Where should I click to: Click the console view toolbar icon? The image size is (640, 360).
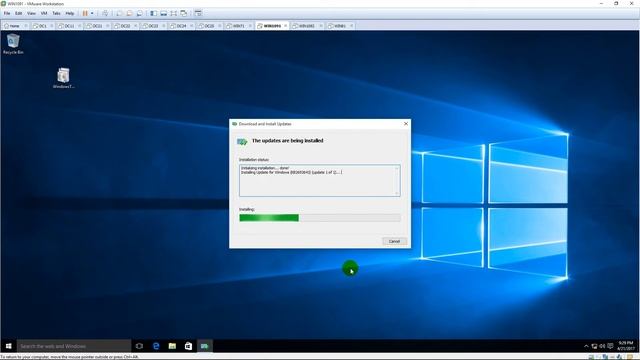pyautogui.click(x=198, y=13)
